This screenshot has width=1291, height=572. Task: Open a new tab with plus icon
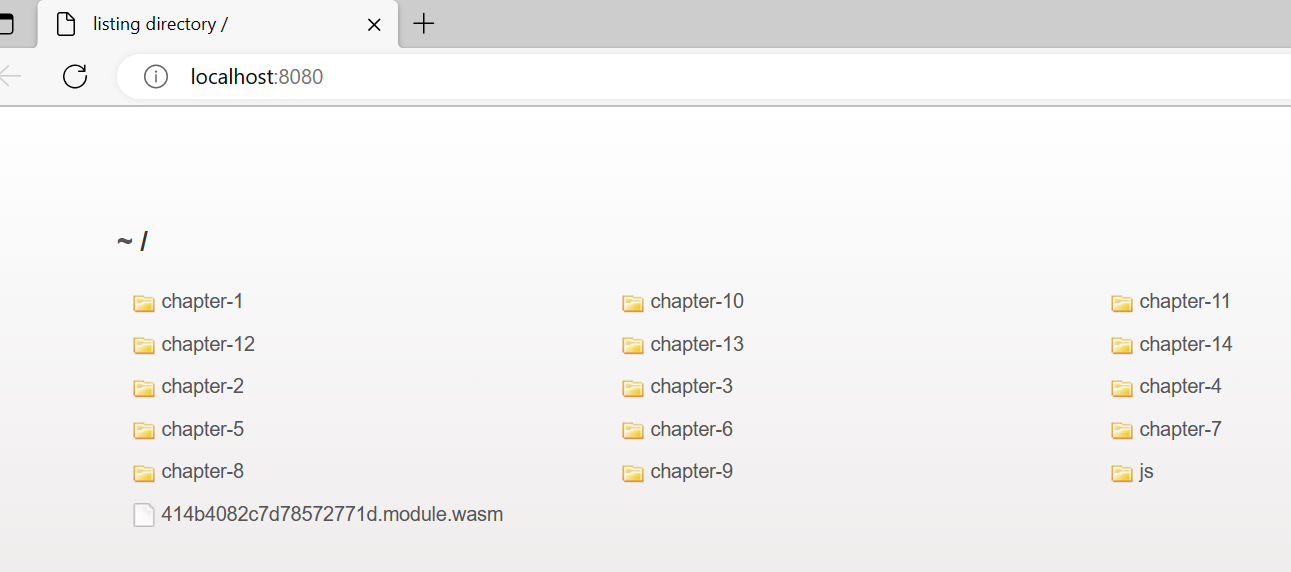[424, 24]
